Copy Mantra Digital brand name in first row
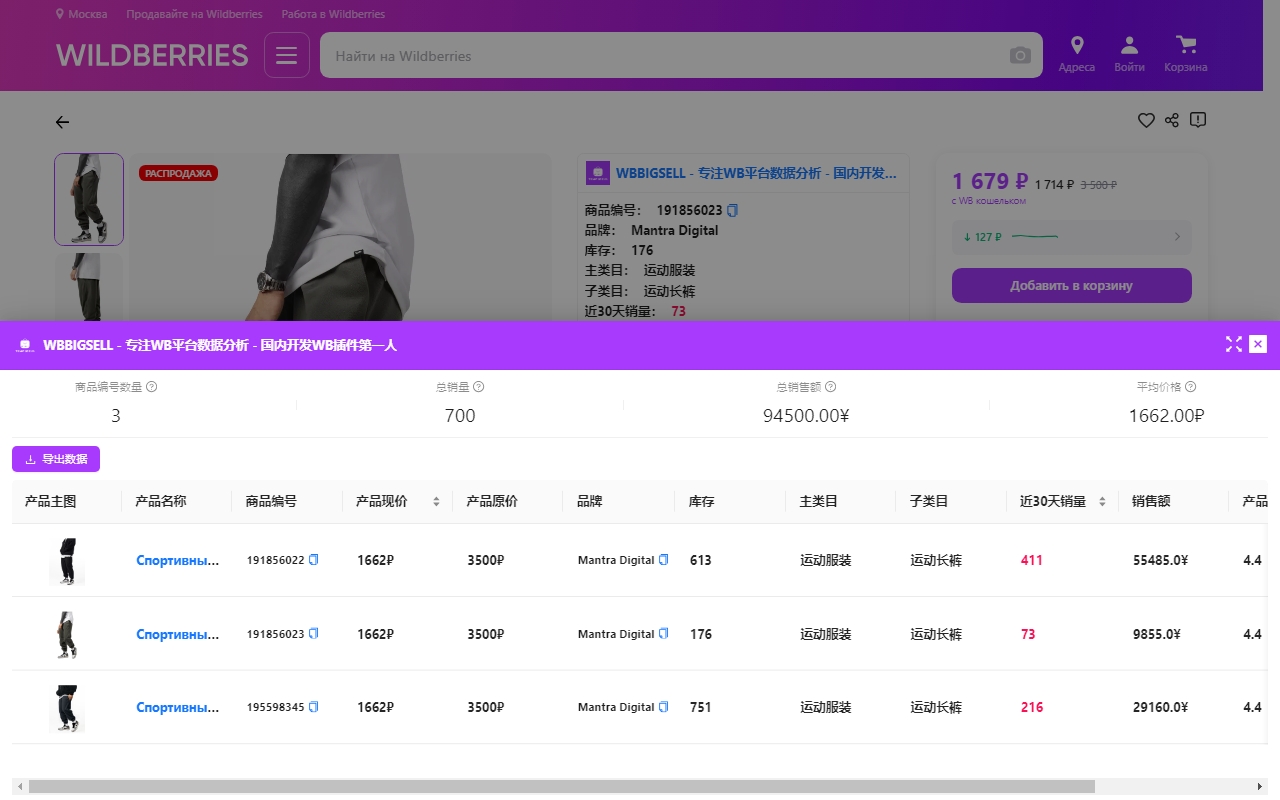This screenshot has height=800, width=1280. click(x=664, y=560)
